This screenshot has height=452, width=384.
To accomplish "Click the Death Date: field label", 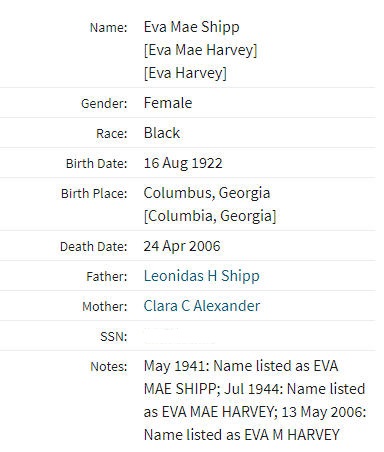I will (94, 247).
